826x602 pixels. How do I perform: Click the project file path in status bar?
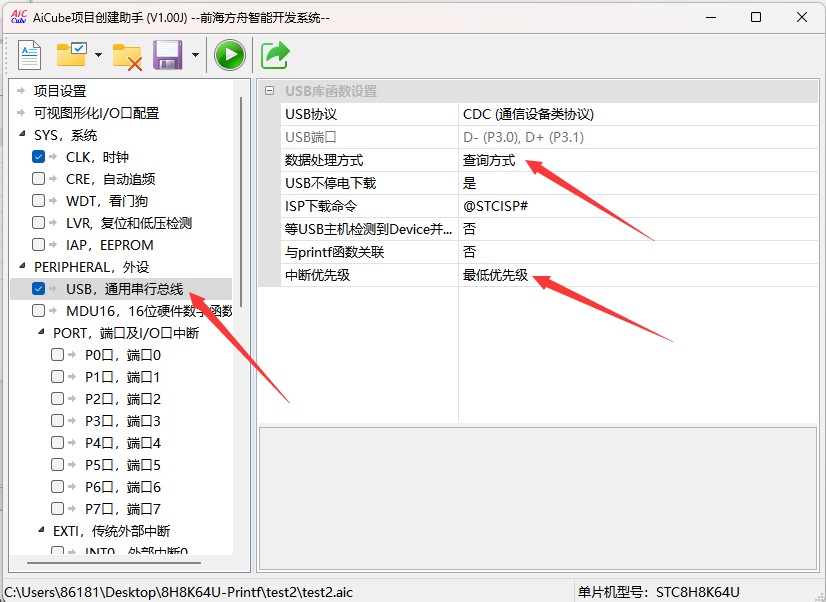coord(179,592)
